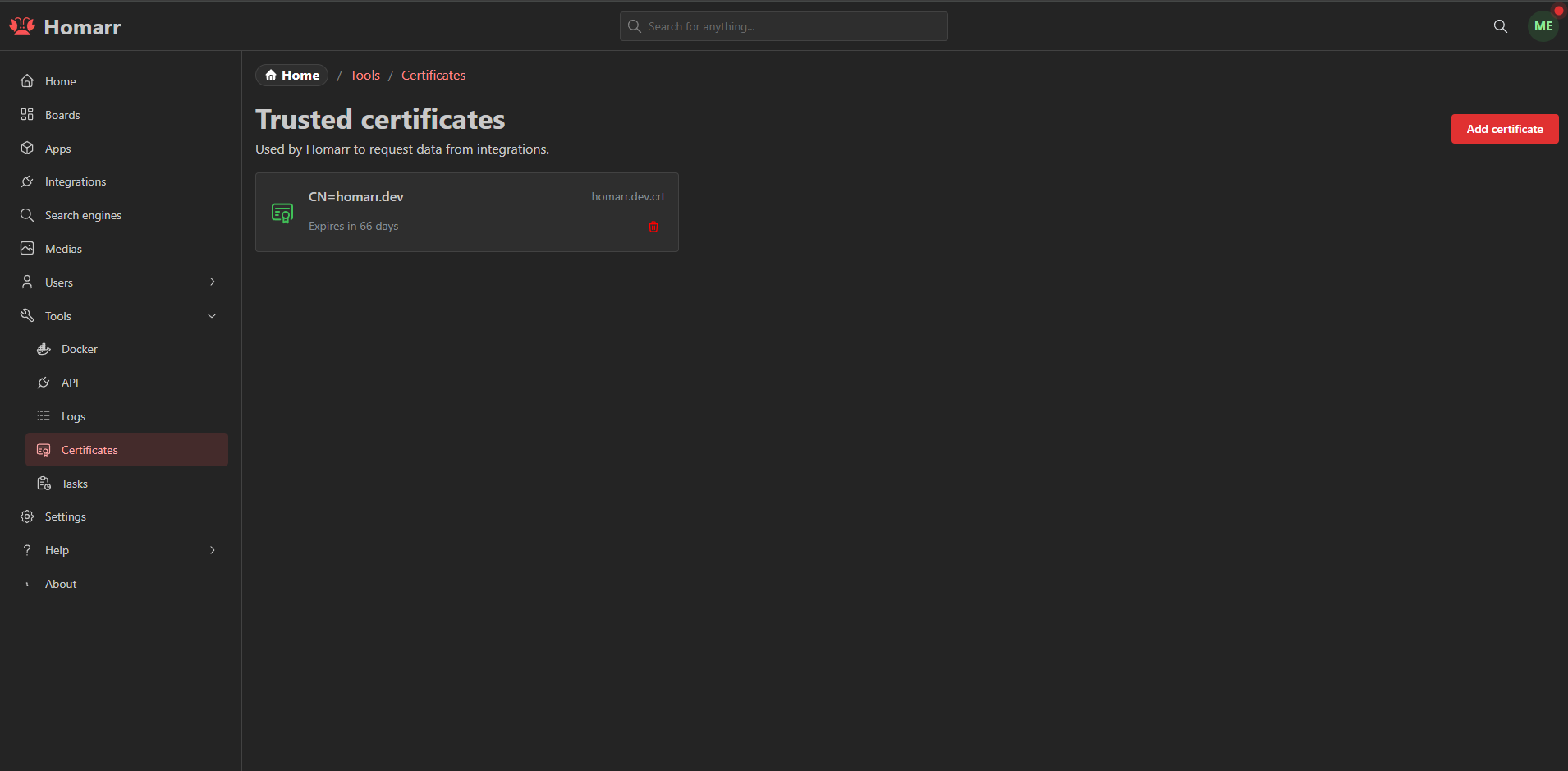Screen dimensions: 1568x771
Task: Open the ME user avatar menu
Action: point(1543,26)
